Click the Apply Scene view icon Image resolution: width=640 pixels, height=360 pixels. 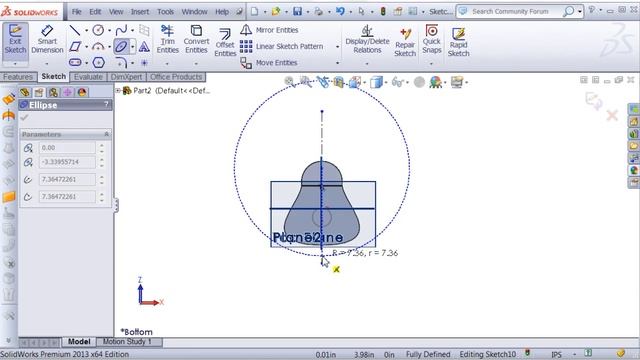pos(436,82)
